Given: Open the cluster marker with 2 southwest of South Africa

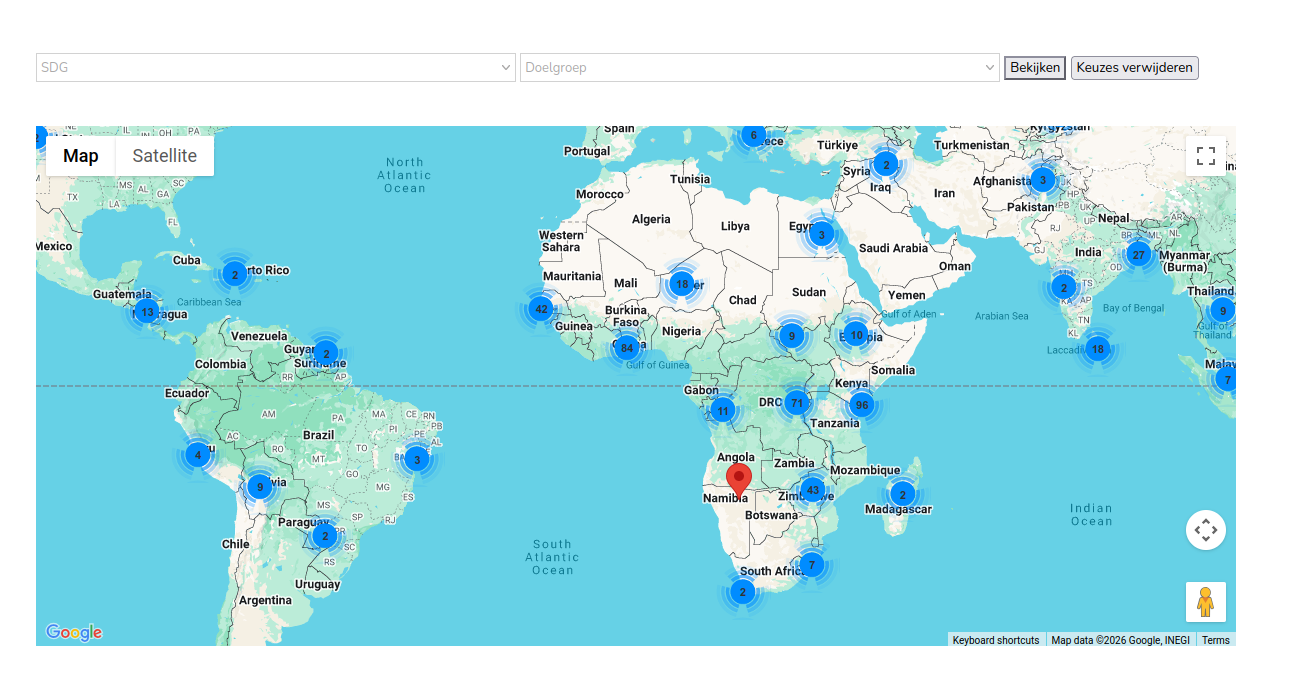Looking at the screenshot, I should point(742,592).
